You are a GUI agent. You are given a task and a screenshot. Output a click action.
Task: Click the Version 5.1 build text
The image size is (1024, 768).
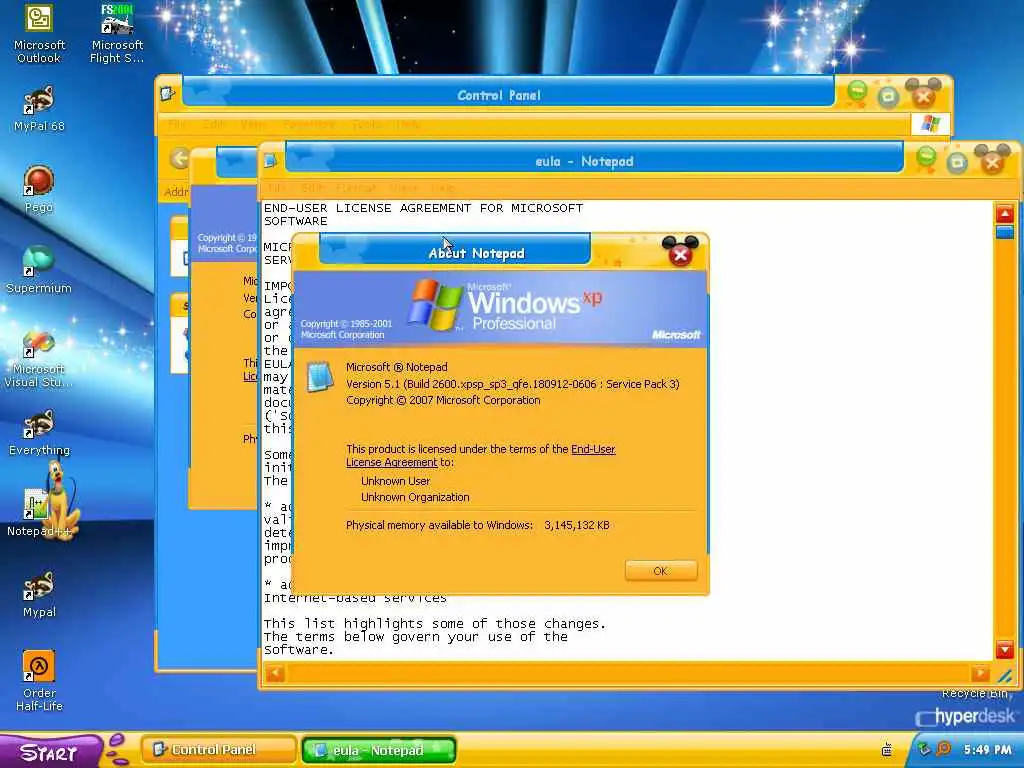click(513, 384)
